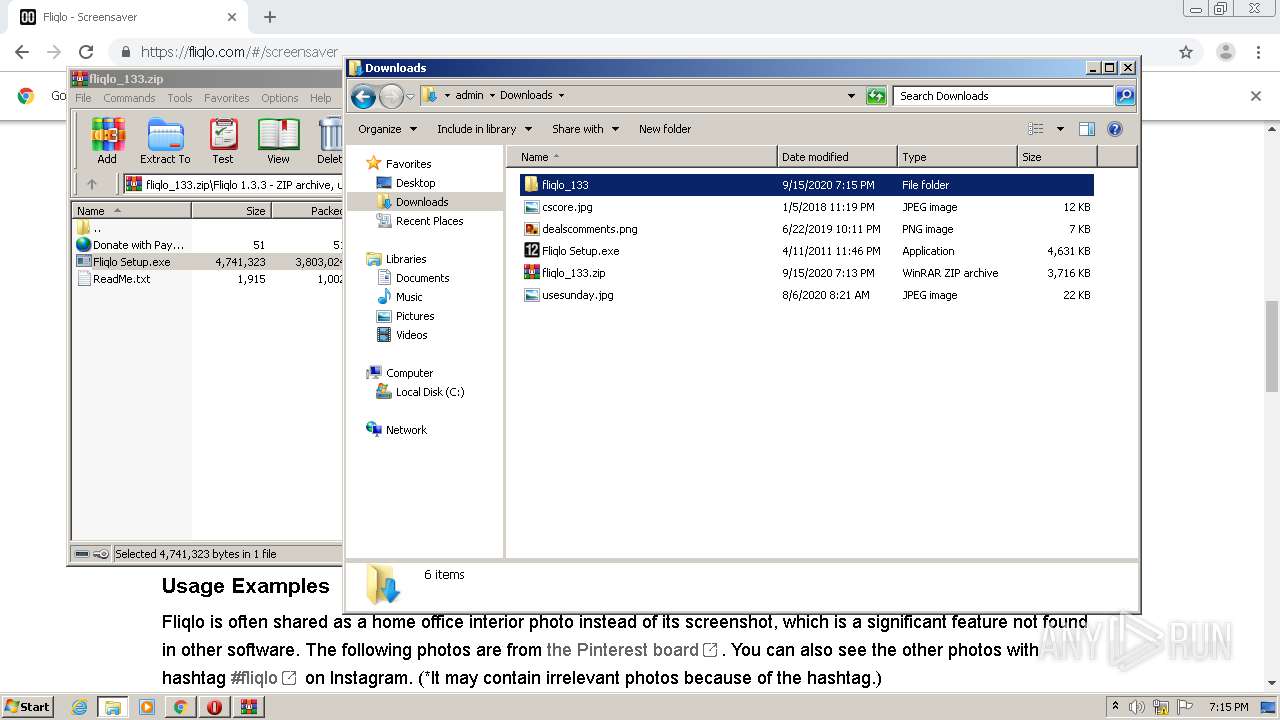Bookmark this page star icon
The width and height of the screenshot is (1280, 720).
1186,52
